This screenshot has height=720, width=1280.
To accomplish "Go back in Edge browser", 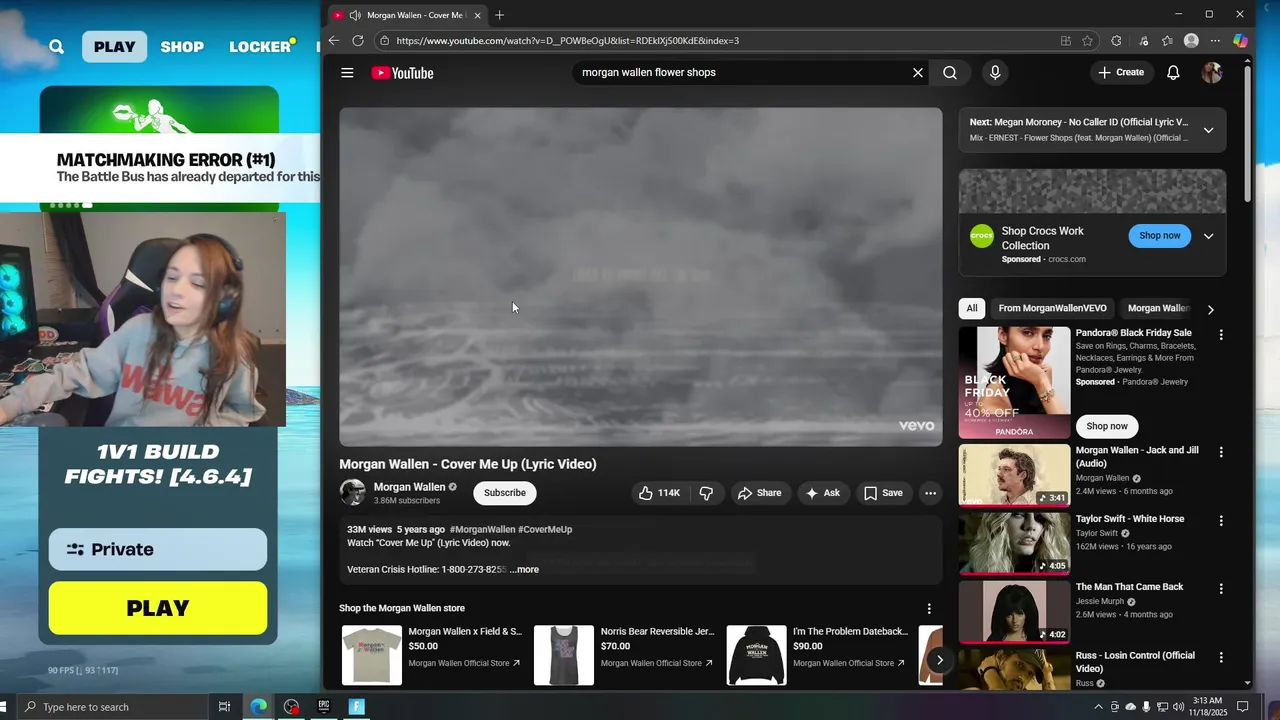I will (334, 41).
